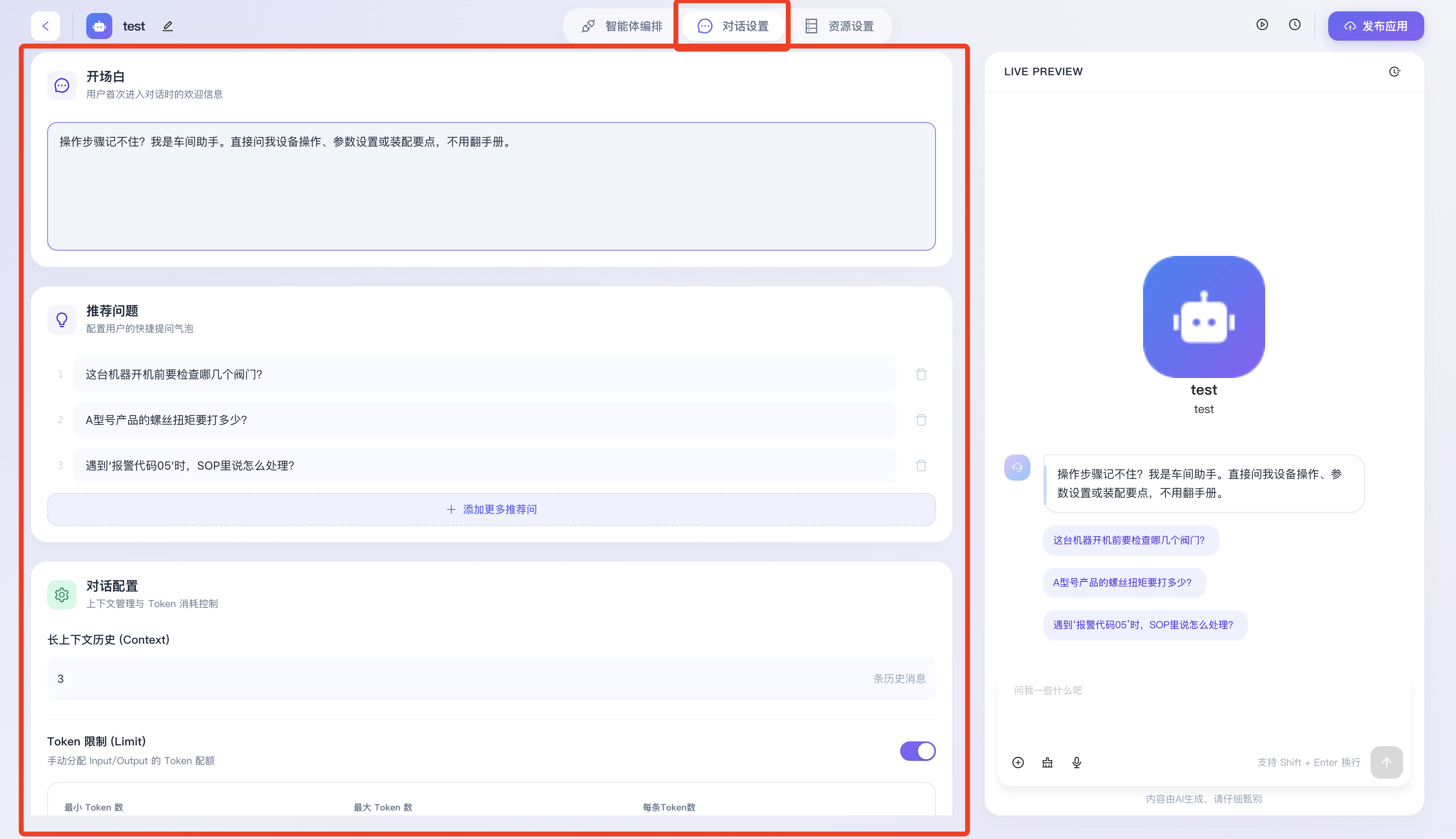
Task: Reset the Live Preview with refresh icon
Action: pyautogui.click(x=1394, y=72)
